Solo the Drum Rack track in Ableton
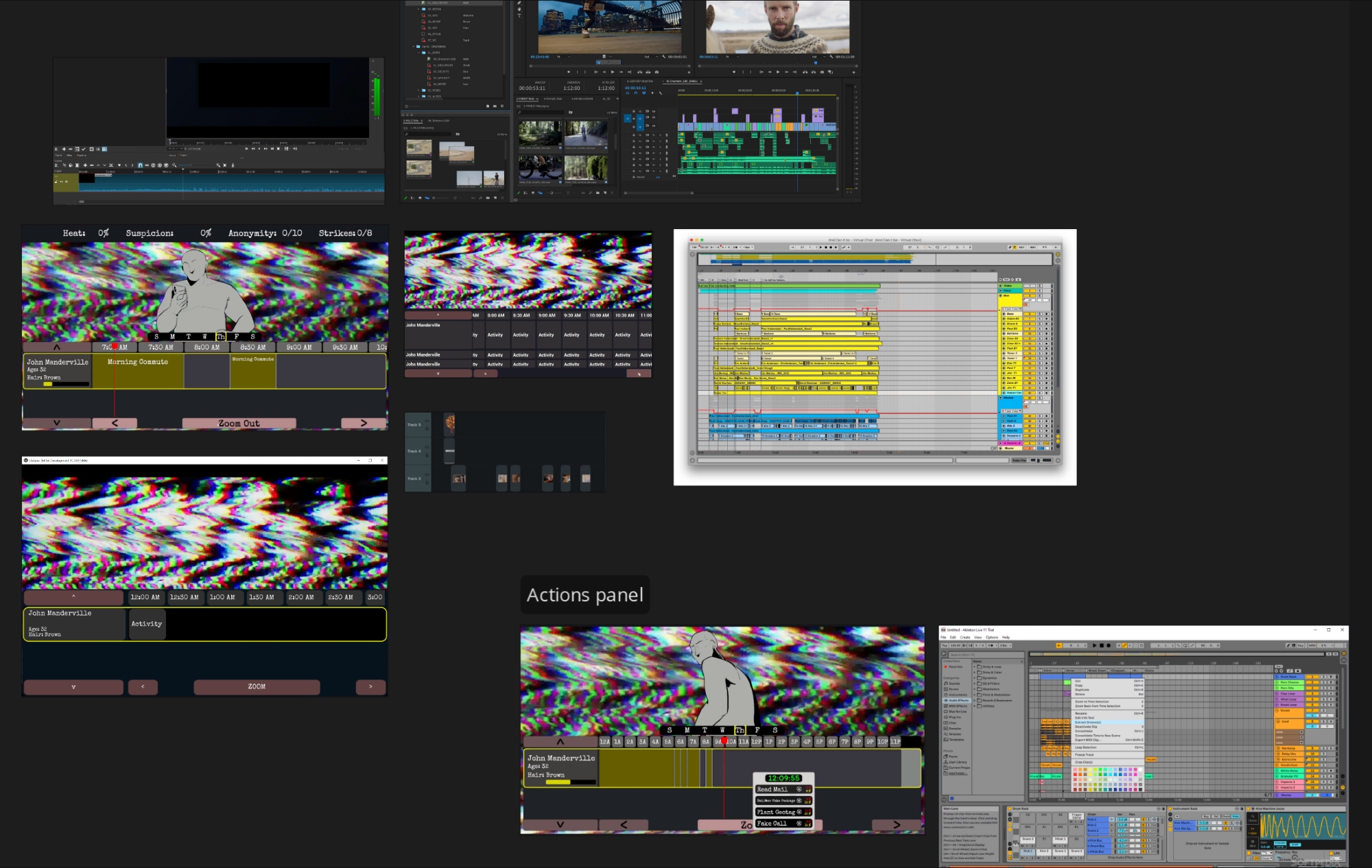Screen dimensions: 1372x868 pos(1324,677)
